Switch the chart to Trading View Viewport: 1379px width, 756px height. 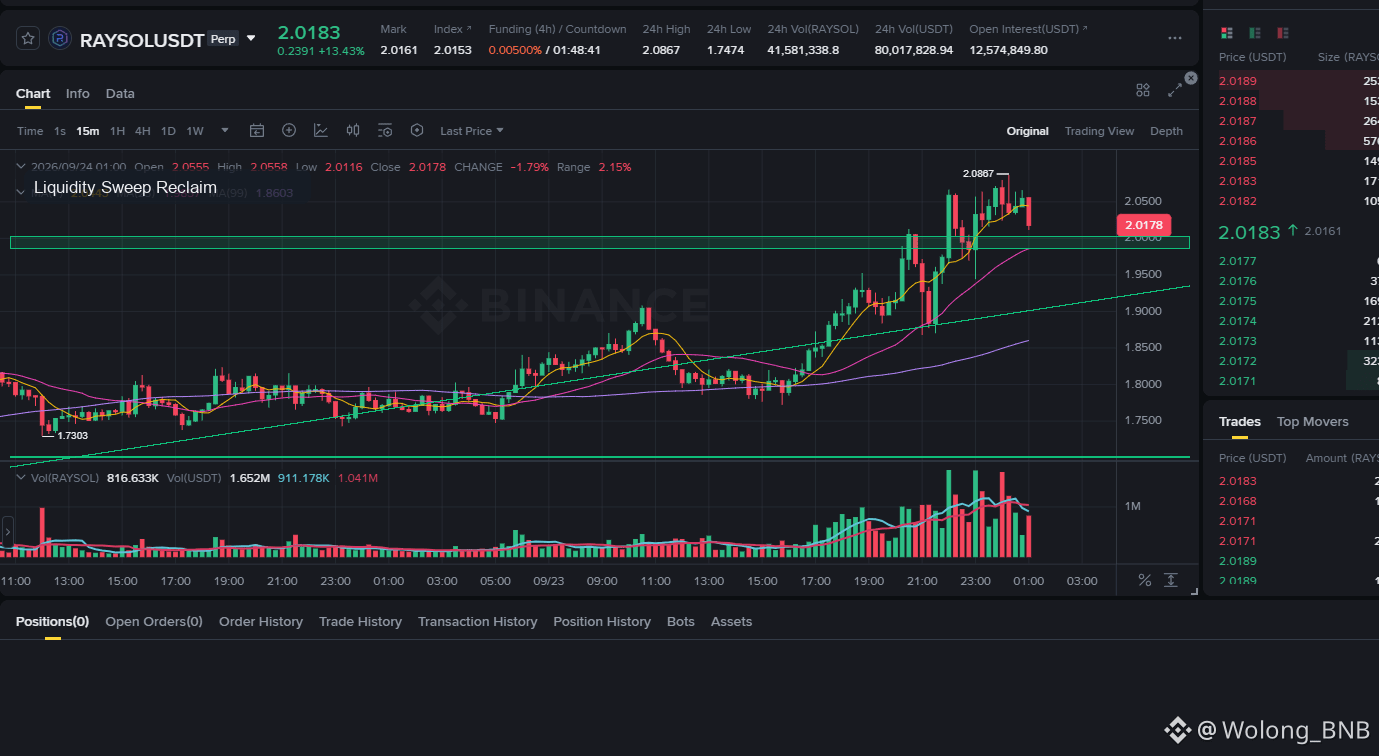tap(1099, 131)
